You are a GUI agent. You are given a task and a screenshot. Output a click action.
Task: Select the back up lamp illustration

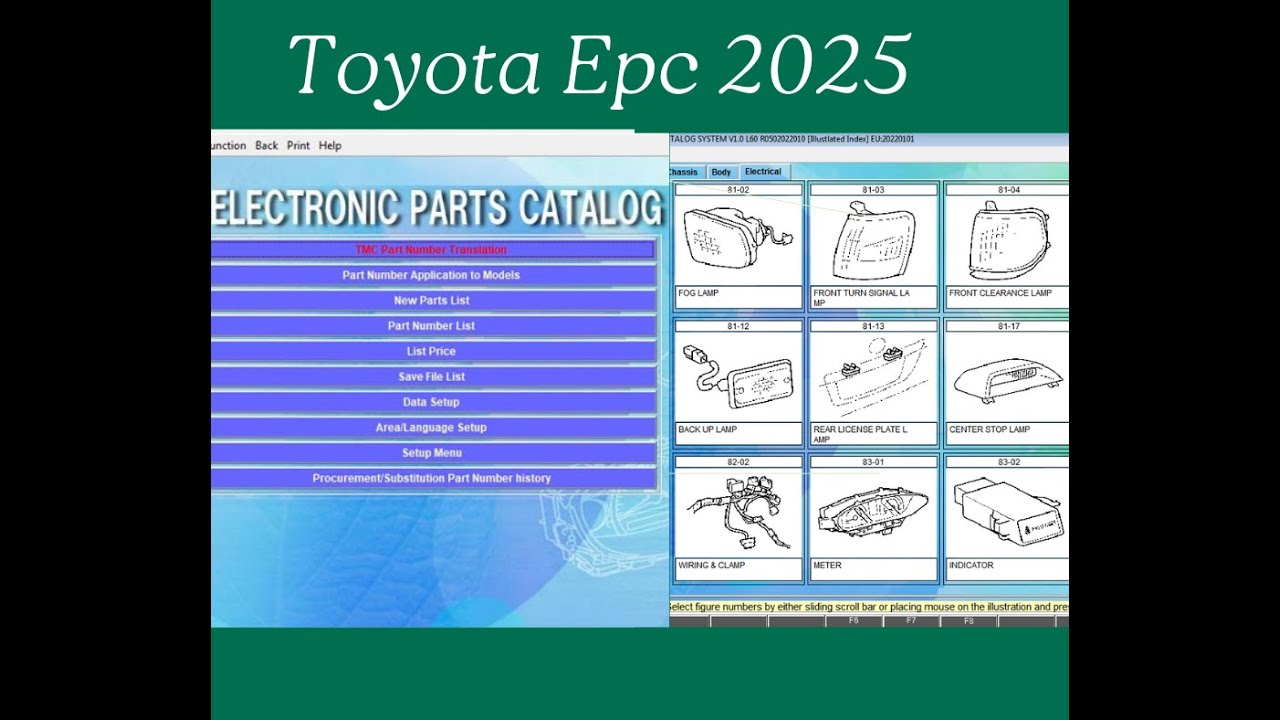tap(738, 376)
